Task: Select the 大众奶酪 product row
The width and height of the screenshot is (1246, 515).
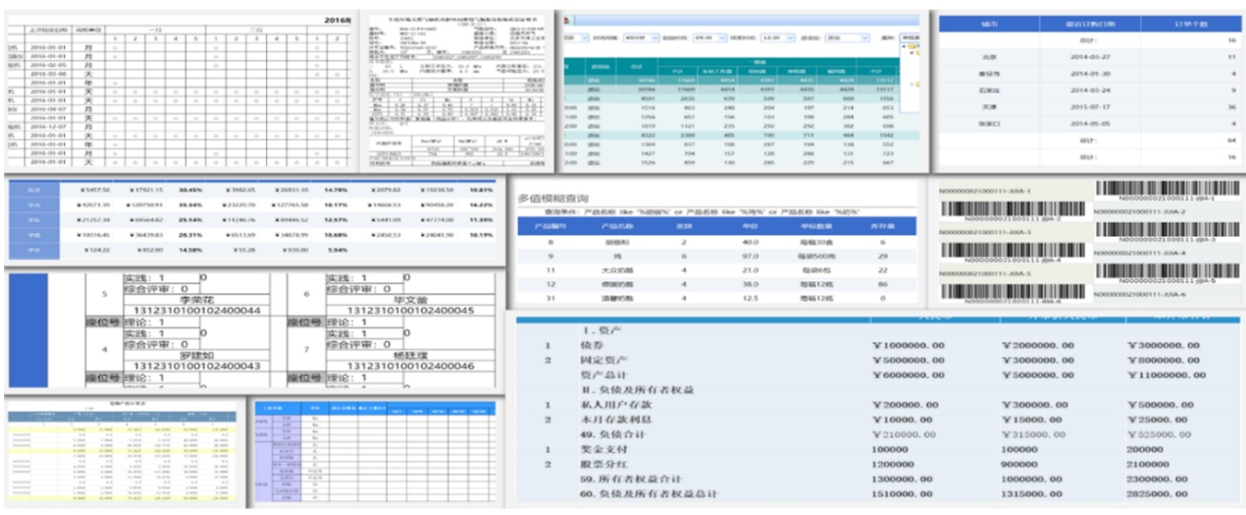Action: click(716, 271)
